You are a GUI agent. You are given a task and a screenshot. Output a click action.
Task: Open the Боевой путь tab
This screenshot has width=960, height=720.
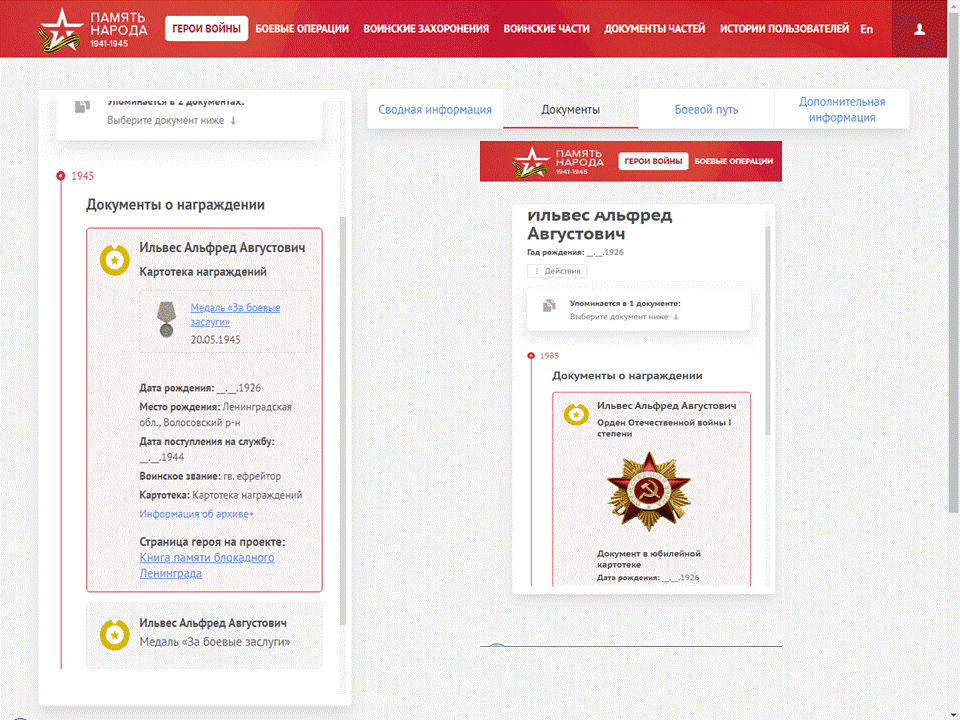[706, 110]
